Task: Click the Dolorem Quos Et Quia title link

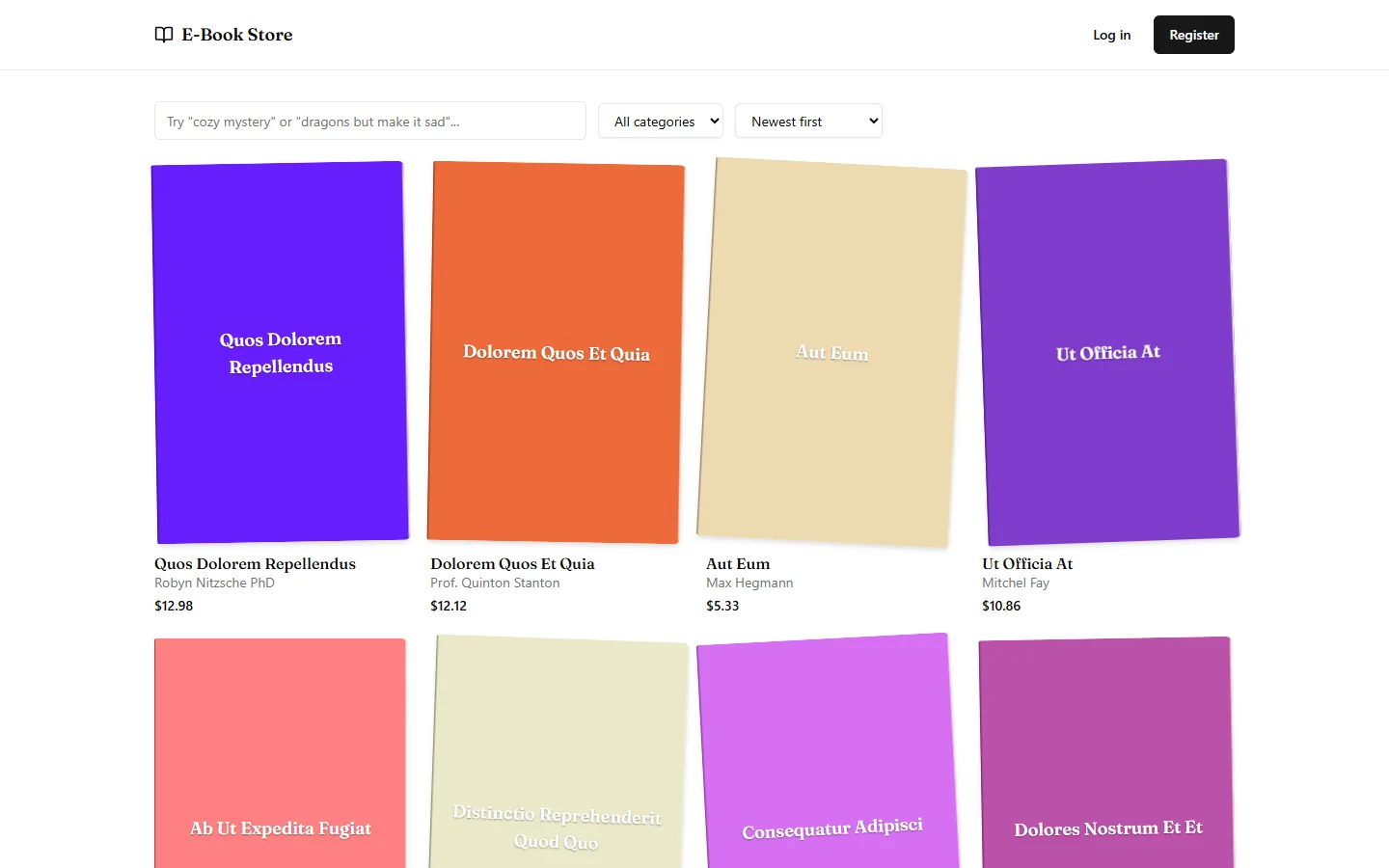Action: 512,564
